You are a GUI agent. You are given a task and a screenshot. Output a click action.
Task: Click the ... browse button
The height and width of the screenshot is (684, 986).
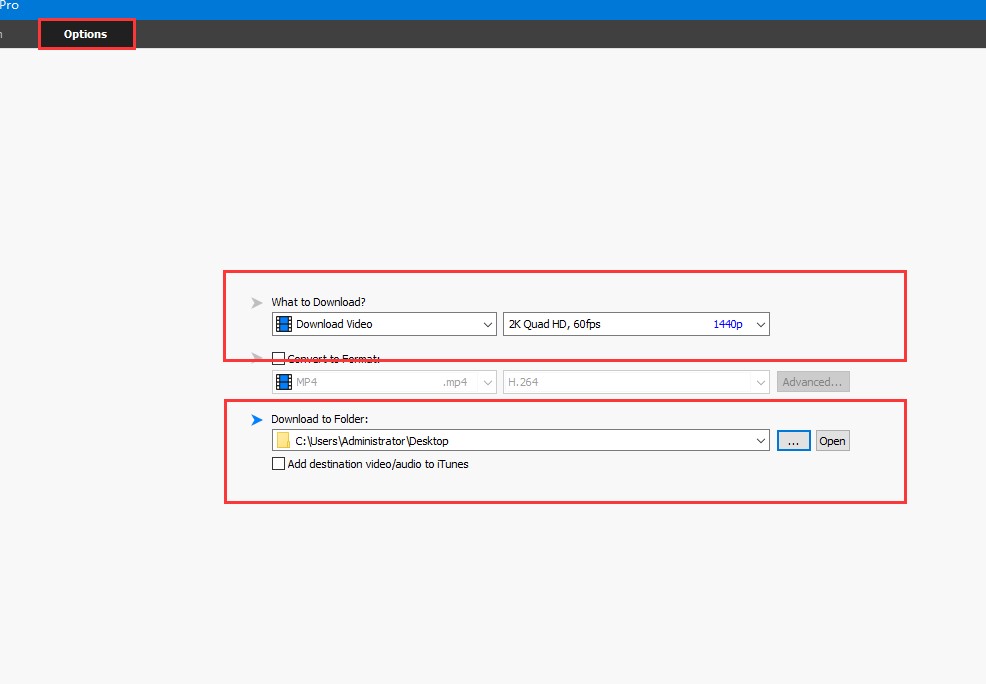pyautogui.click(x=793, y=440)
